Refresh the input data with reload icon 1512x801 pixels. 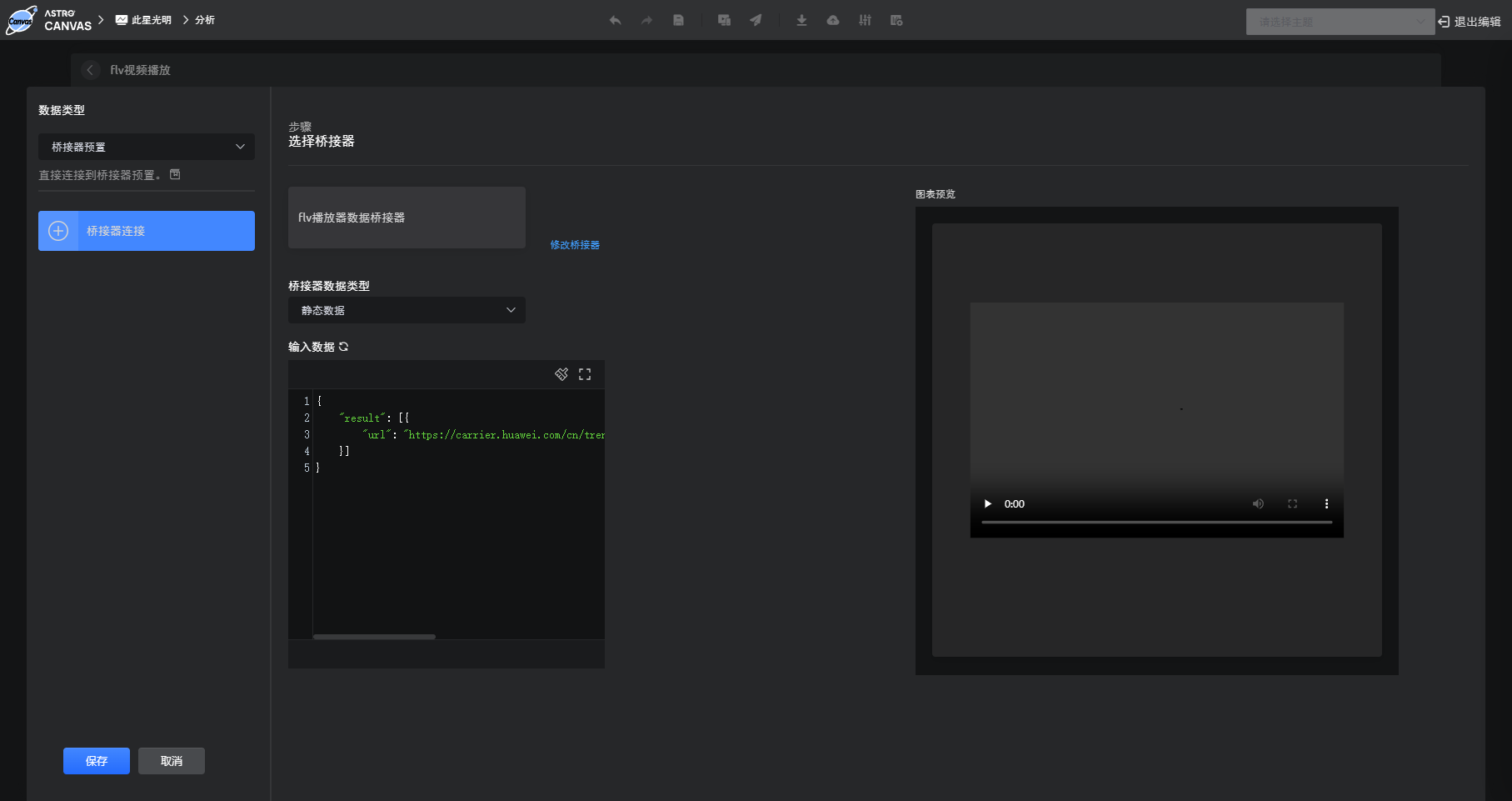pos(343,347)
